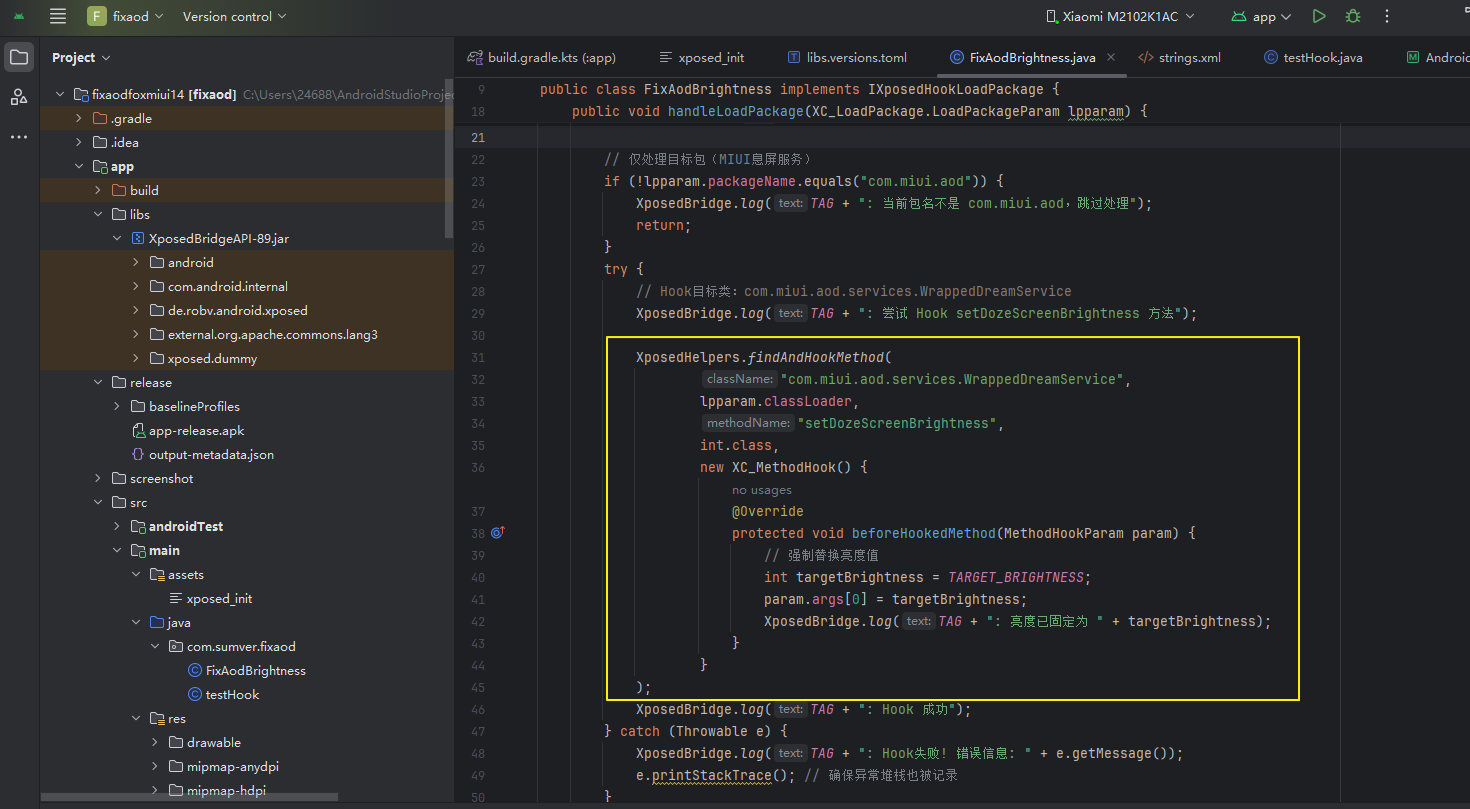Open the Resource Manager sidebar icon
This screenshot has width=1470, height=809.
[x=19, y=97]
